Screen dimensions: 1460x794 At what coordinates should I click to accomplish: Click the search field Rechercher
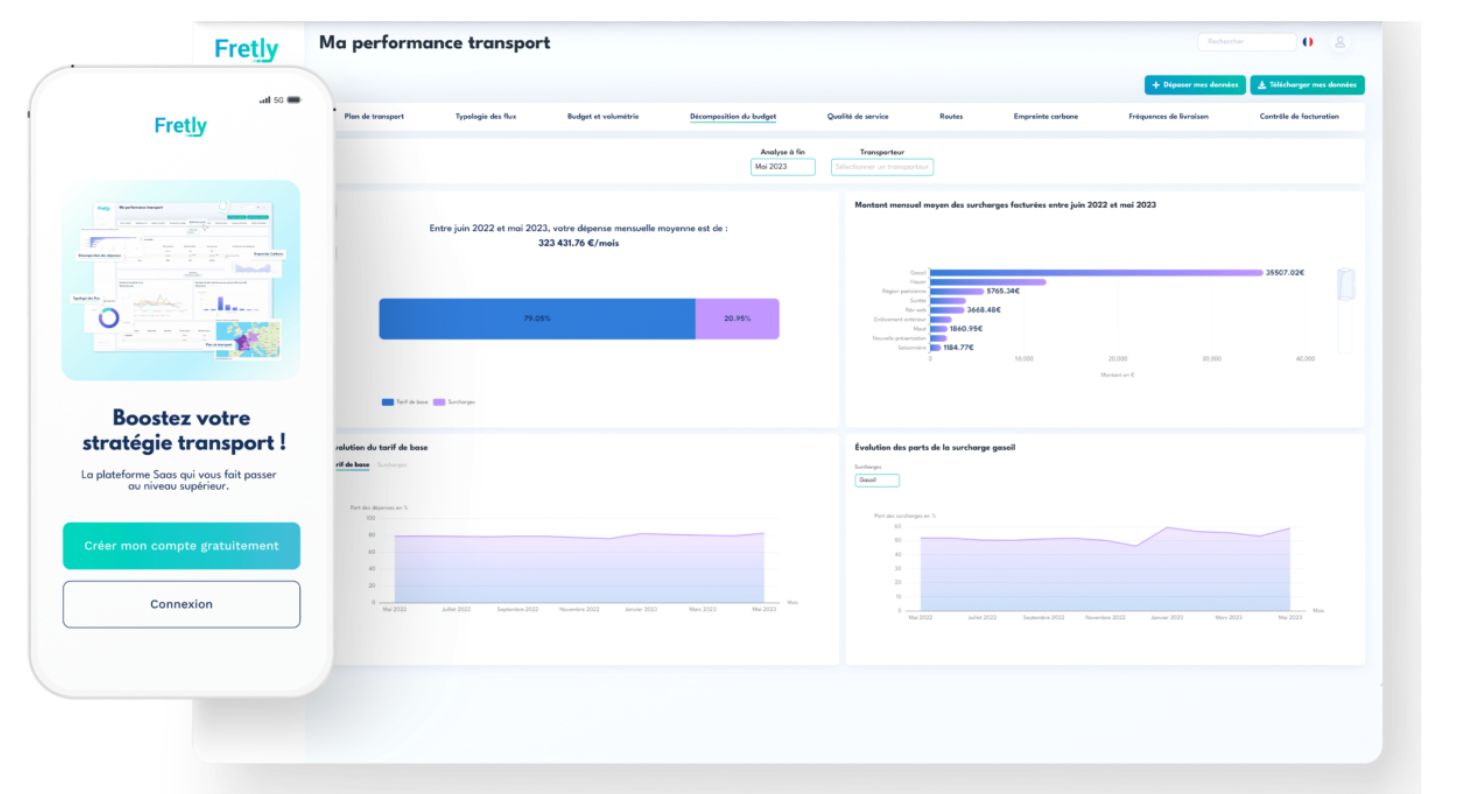1246,42
